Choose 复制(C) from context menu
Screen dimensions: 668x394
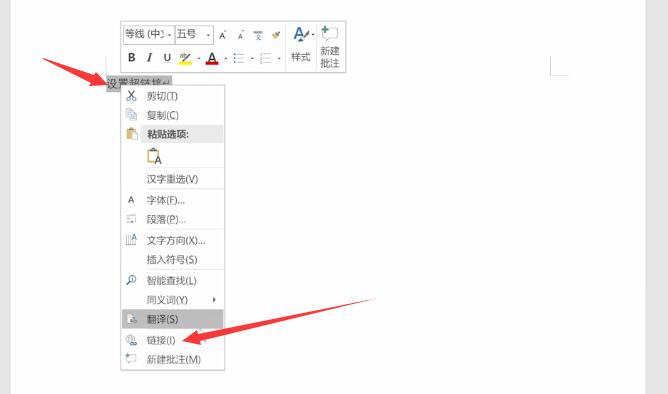172,115
